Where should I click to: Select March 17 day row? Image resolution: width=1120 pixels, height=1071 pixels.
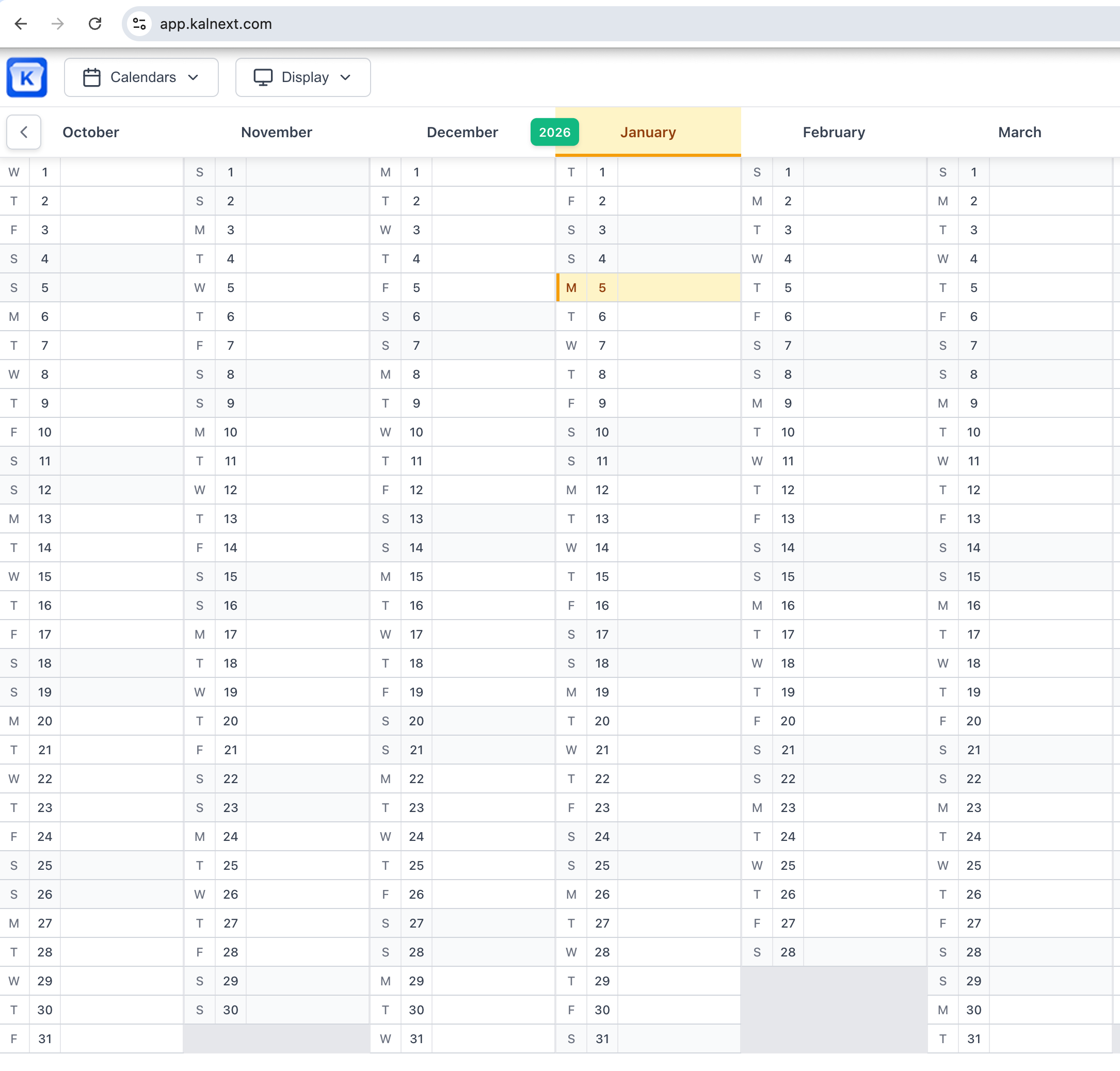click(x=1019, y=634)
